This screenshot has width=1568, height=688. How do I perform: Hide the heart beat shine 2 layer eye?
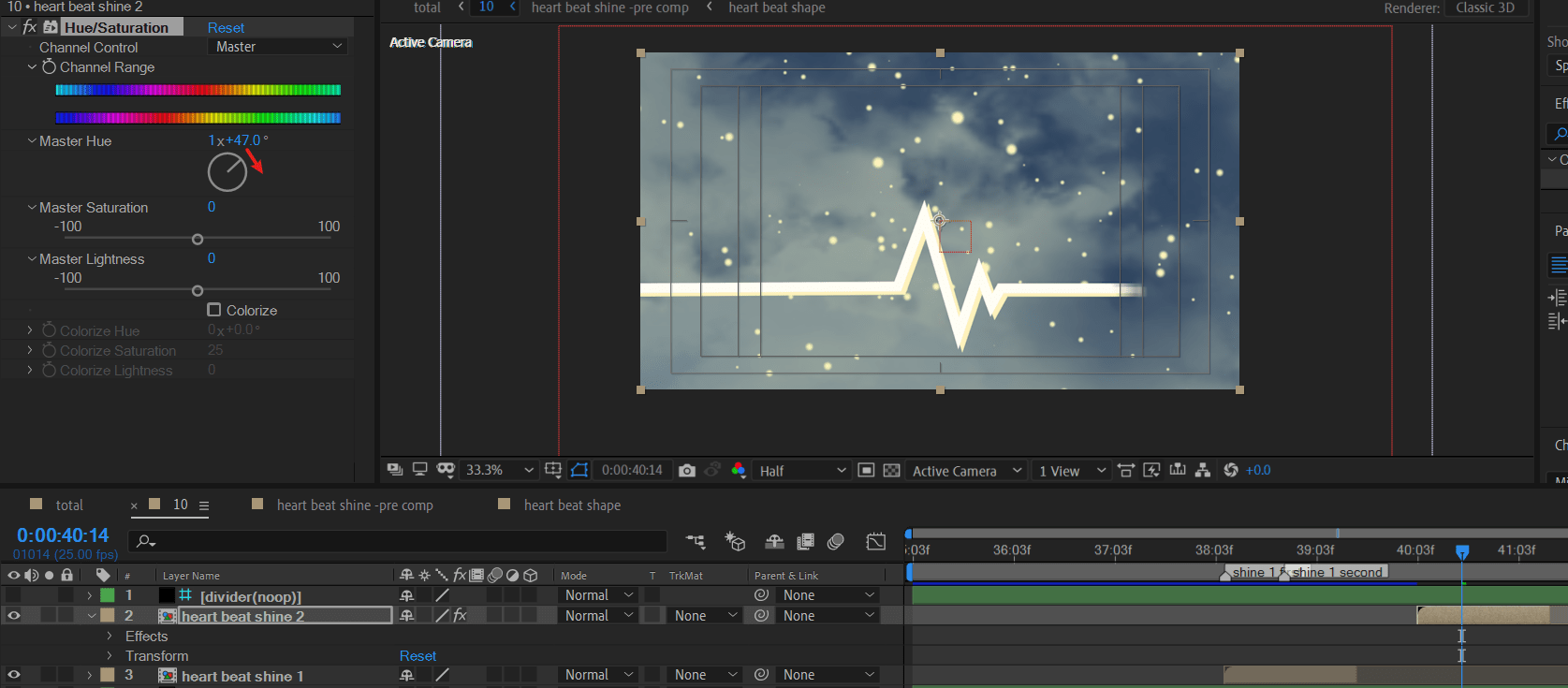(14, 615)
